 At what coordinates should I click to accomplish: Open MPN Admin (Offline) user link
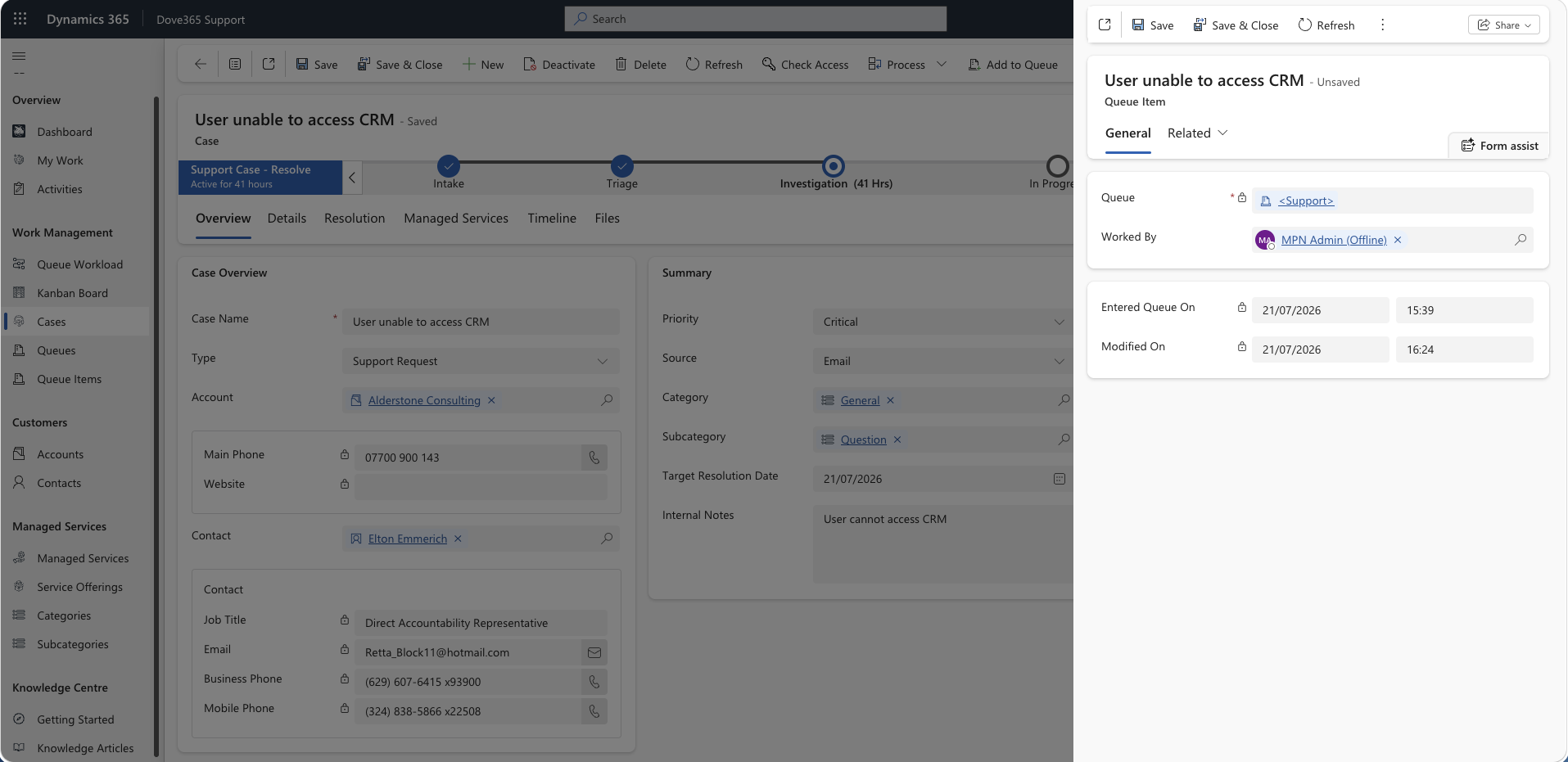pos(1334,240)
